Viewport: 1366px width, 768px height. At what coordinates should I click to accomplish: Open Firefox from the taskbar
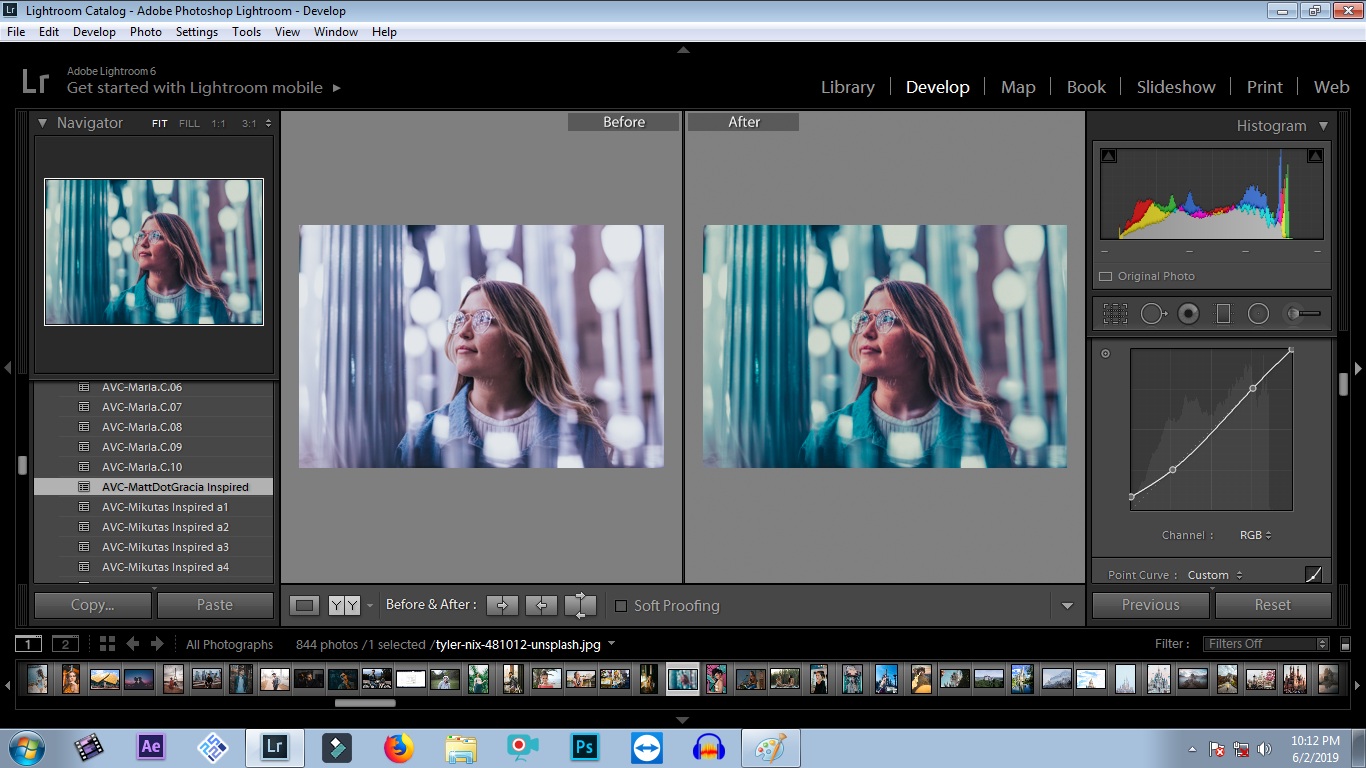[x=398, y=746]
